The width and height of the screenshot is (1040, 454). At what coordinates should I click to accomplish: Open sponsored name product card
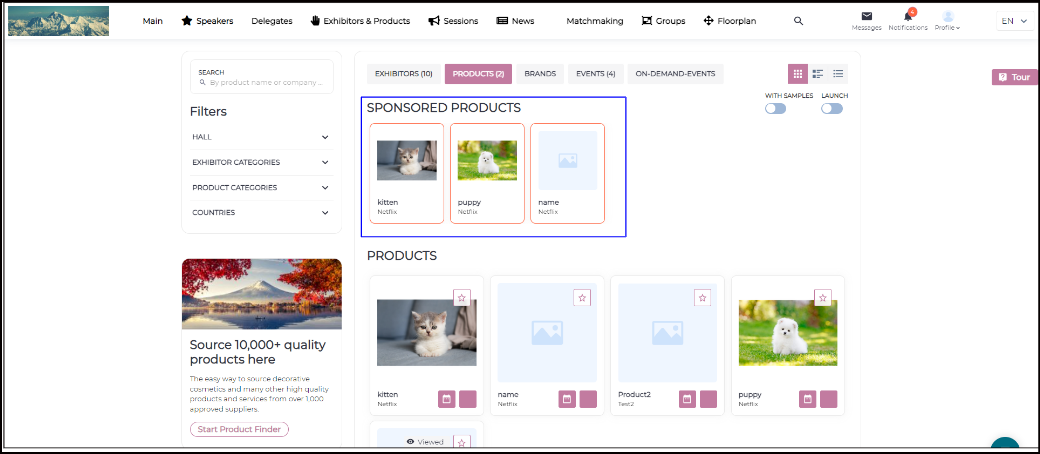click(568, 173)
